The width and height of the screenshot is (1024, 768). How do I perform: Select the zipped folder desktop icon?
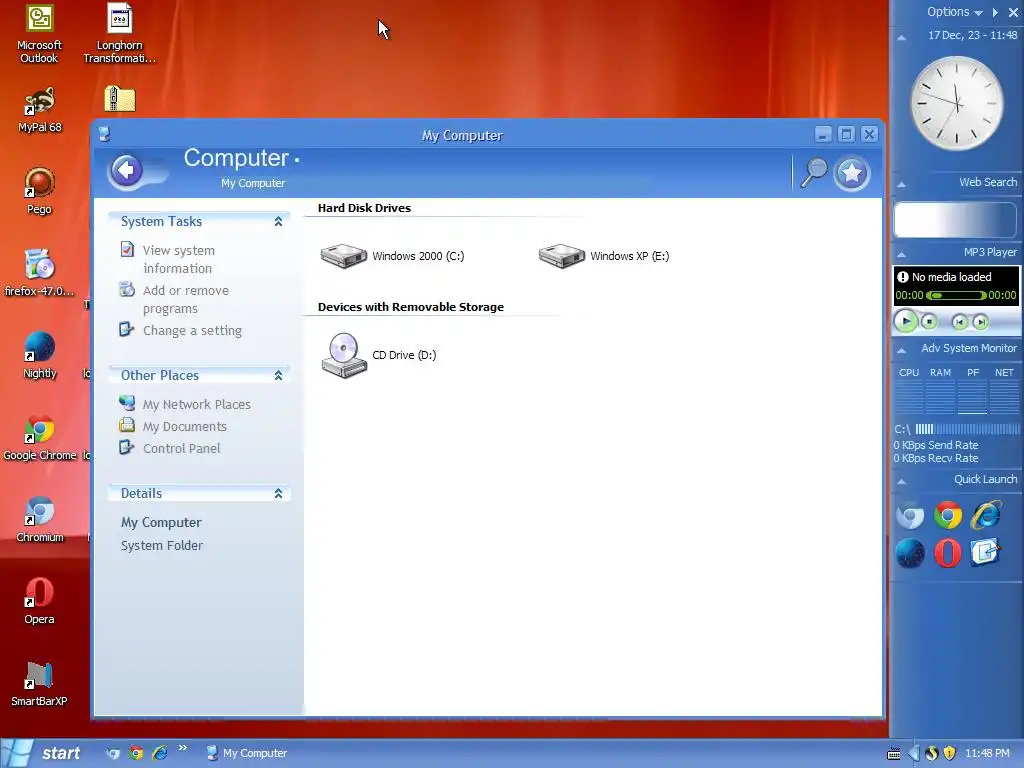(x=120, y=99)
